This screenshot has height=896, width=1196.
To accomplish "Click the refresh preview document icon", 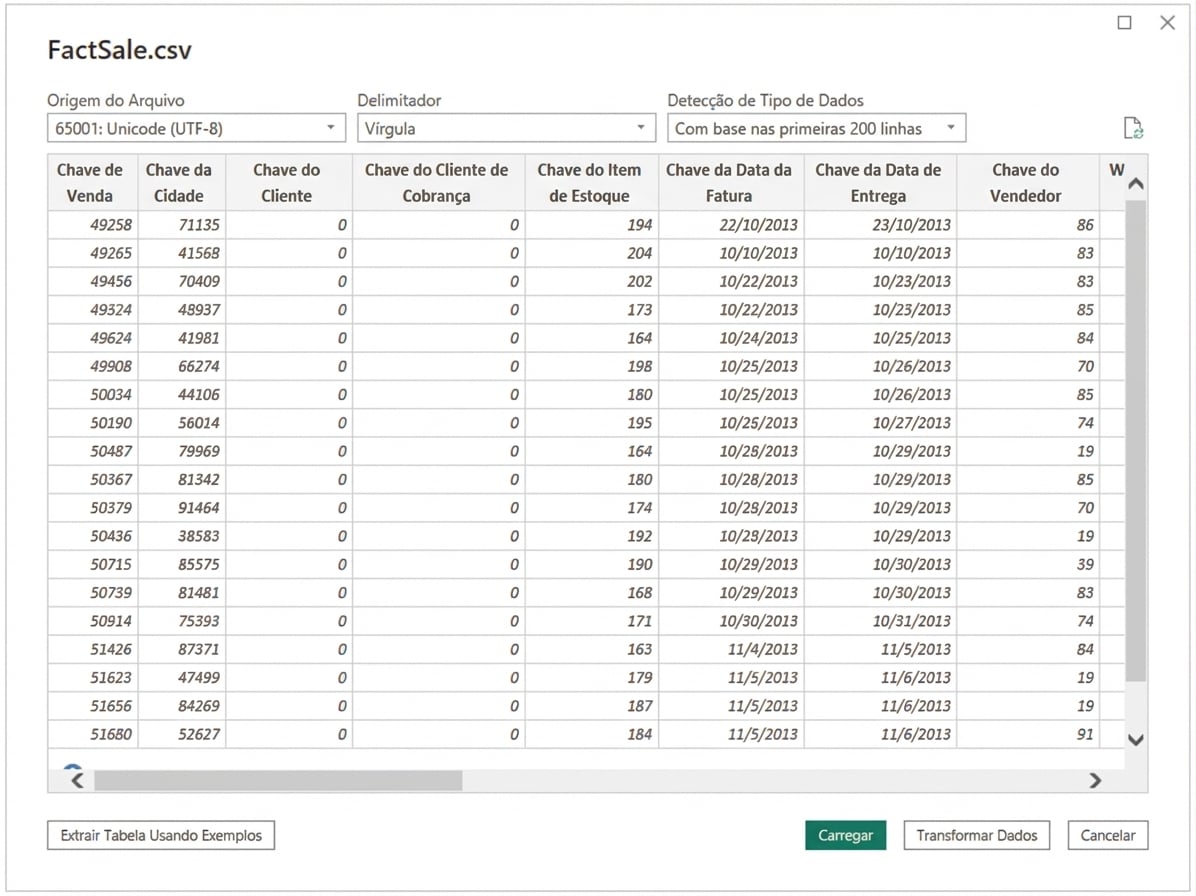I will (x=1133, y=128).
